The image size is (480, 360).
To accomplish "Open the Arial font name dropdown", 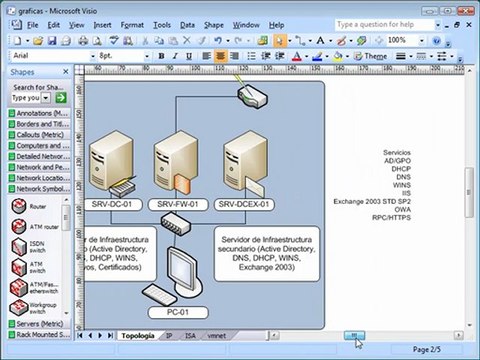I will click(x=93, y=56).
